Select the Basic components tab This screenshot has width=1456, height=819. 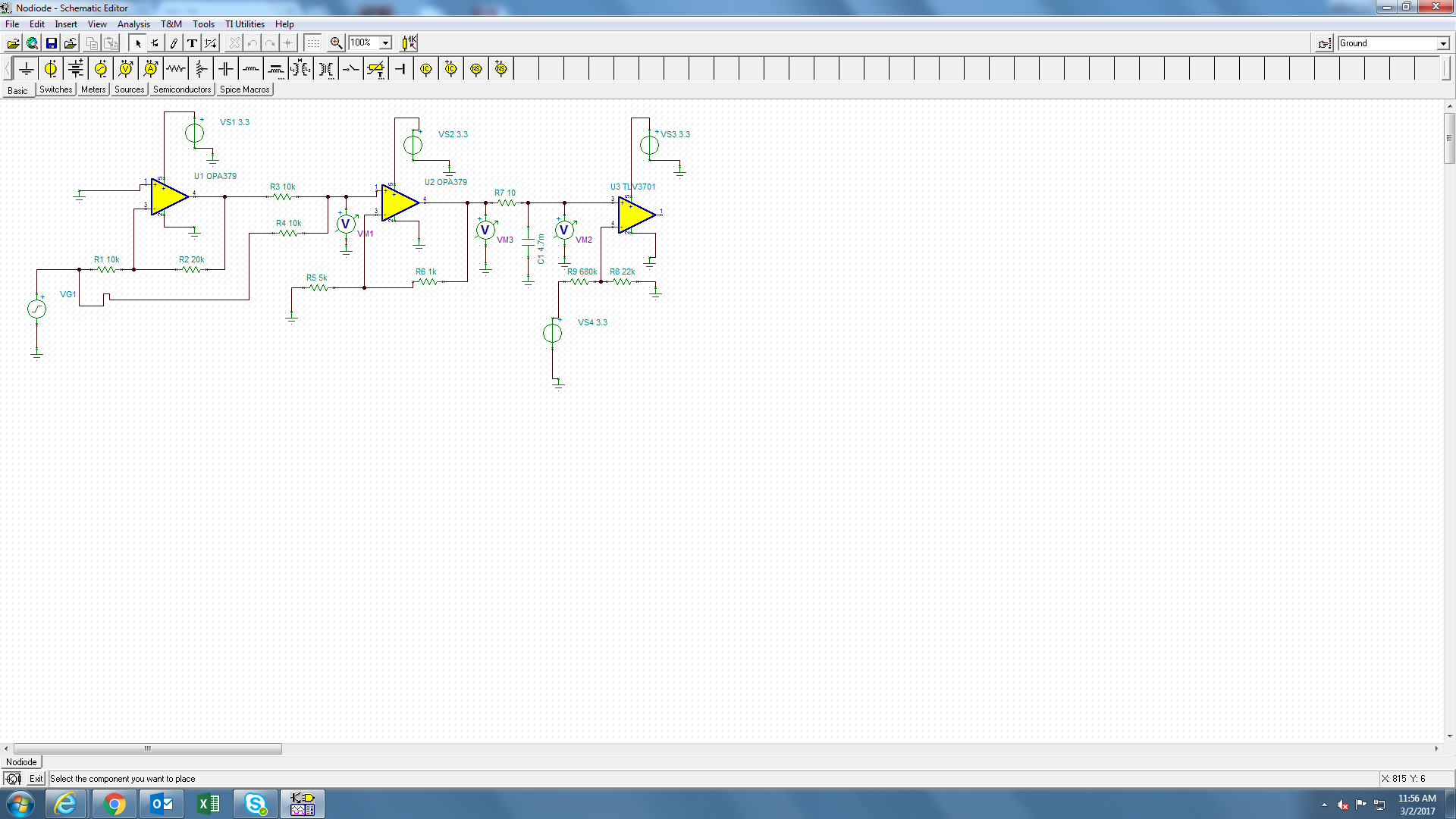pos(17,90)
